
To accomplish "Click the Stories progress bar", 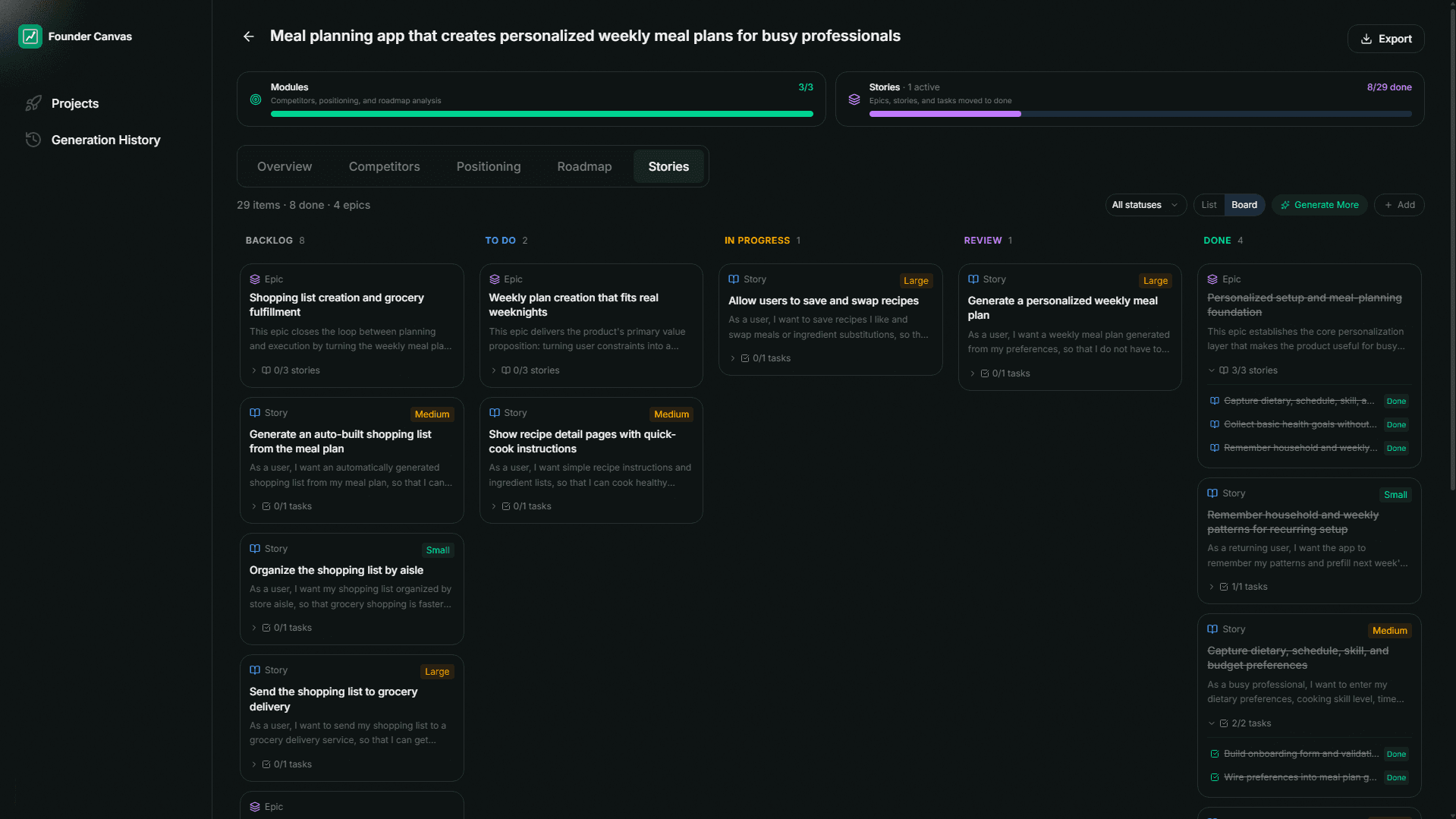I will [1140, 114].
